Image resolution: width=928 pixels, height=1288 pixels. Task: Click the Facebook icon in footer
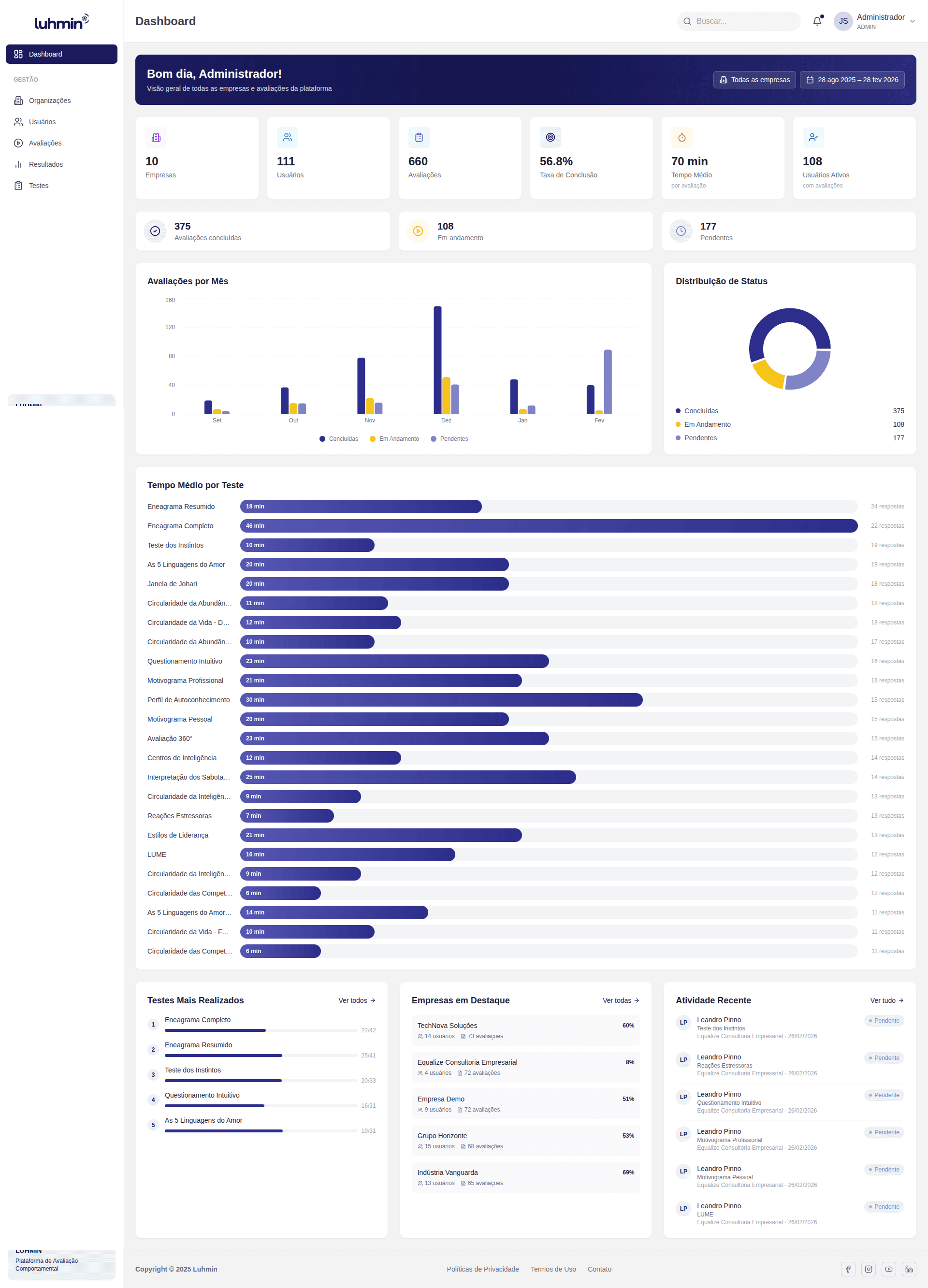click(848, 1269)
